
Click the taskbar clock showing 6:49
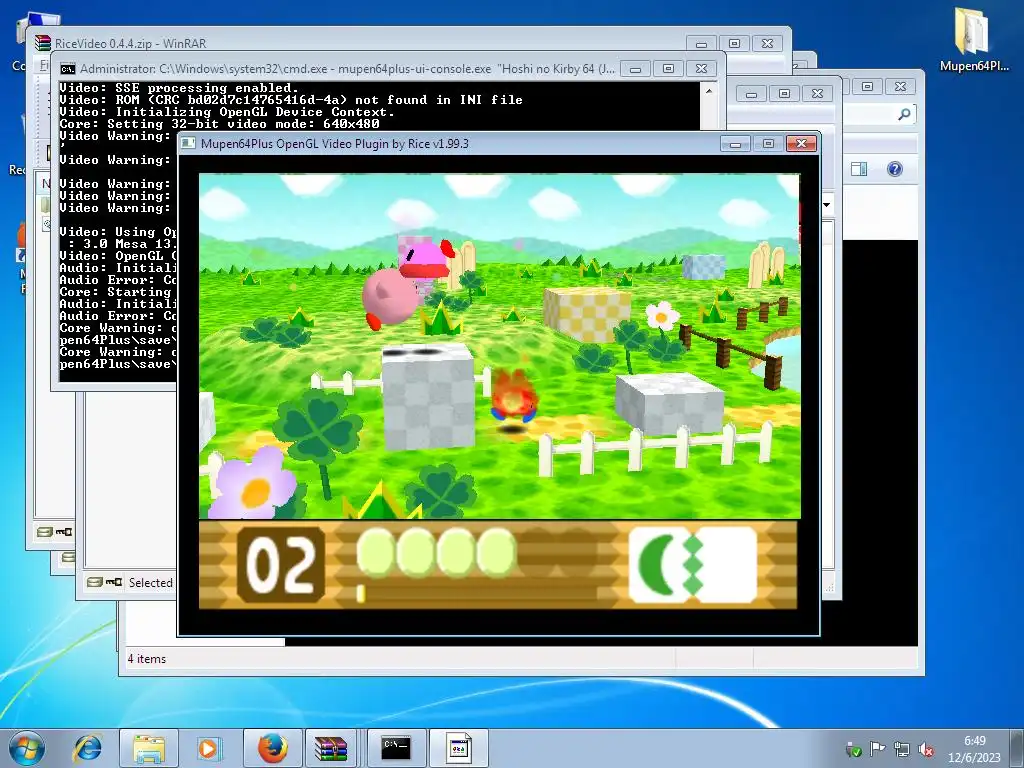point(974,749)
